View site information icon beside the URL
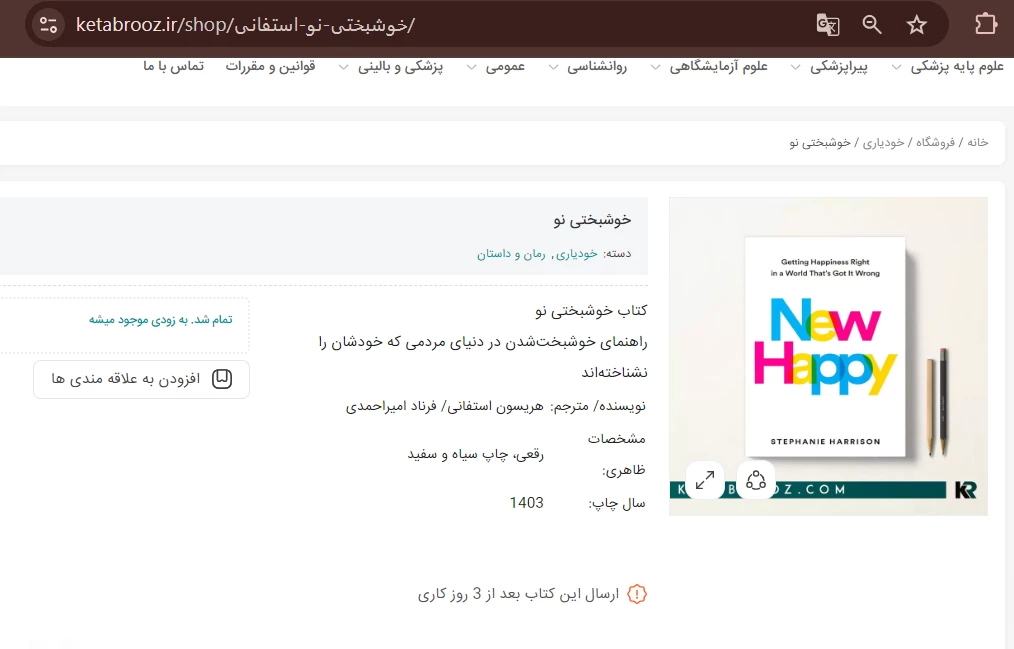 pyautogui.click(x=49, y=25)
